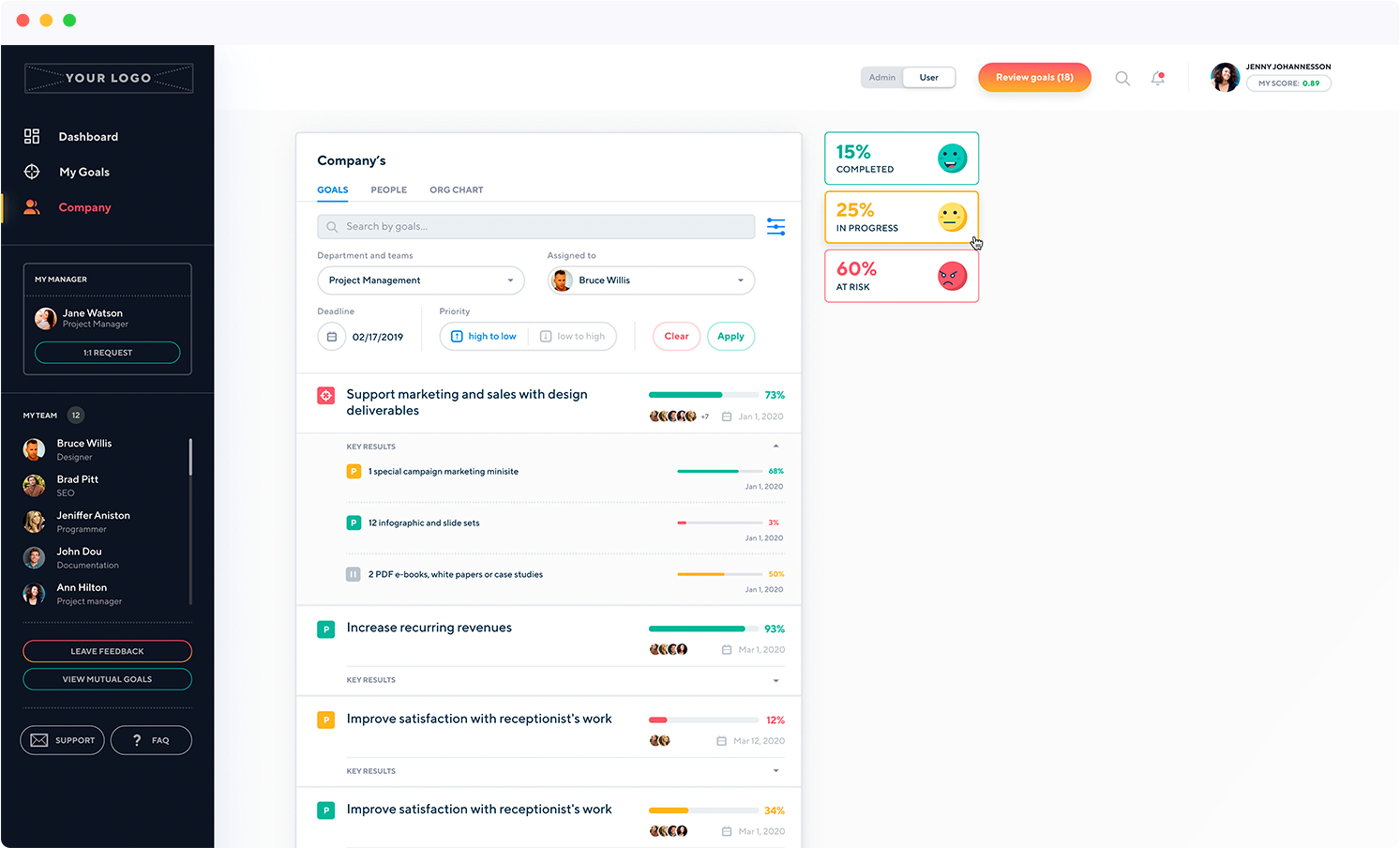Click 'My Score: 0.89' badge
The height and width of the screenshot is (848, 1400).
pyautogui.click(x=1288, y=83)
